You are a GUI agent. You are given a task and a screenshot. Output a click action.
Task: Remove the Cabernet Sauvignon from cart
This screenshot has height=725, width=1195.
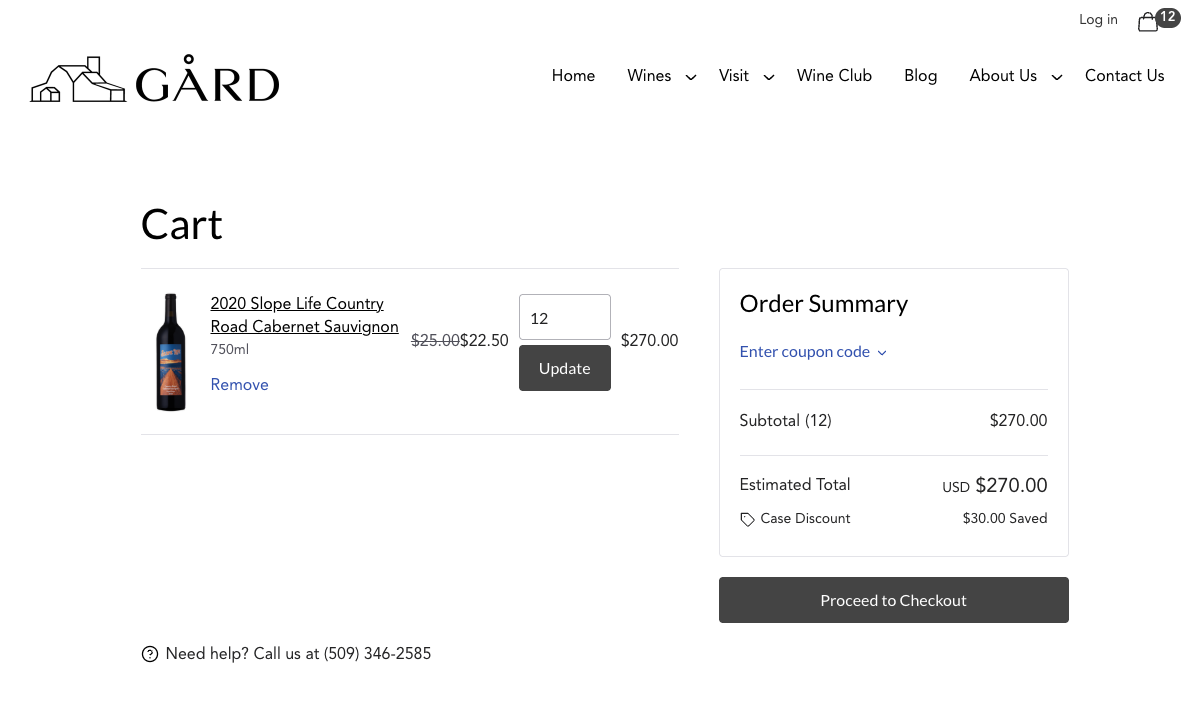coord(239,385)
